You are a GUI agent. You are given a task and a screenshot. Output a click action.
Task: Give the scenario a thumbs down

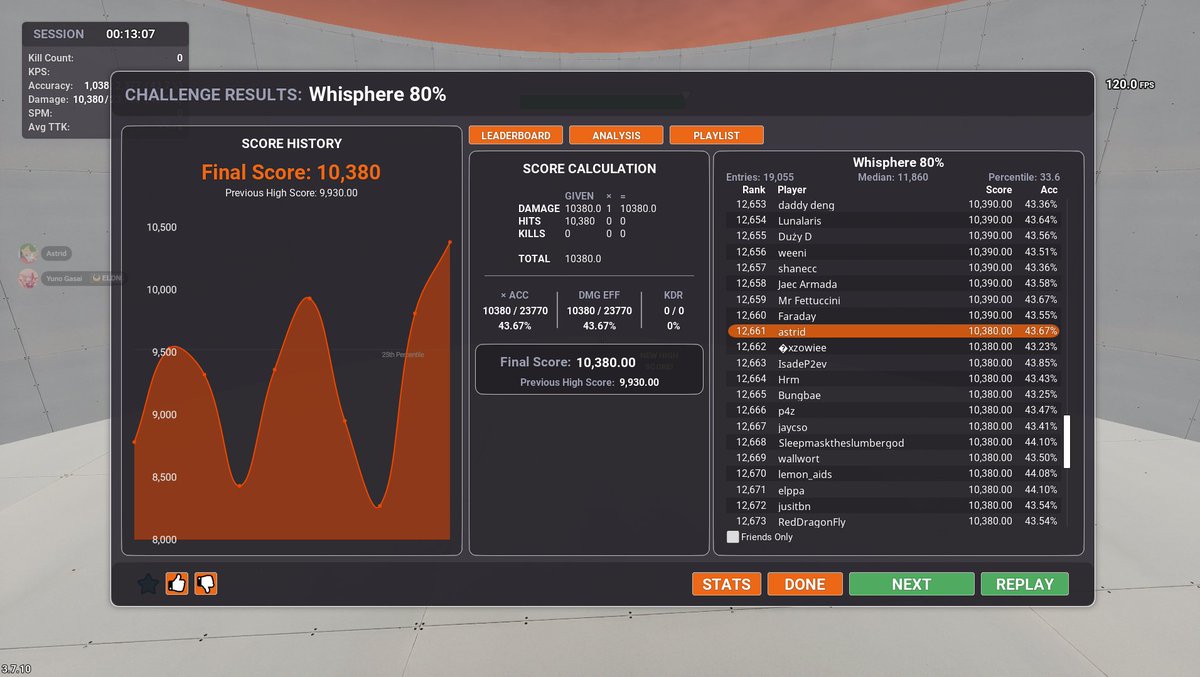pyautogui.click(x=206, y=584)
